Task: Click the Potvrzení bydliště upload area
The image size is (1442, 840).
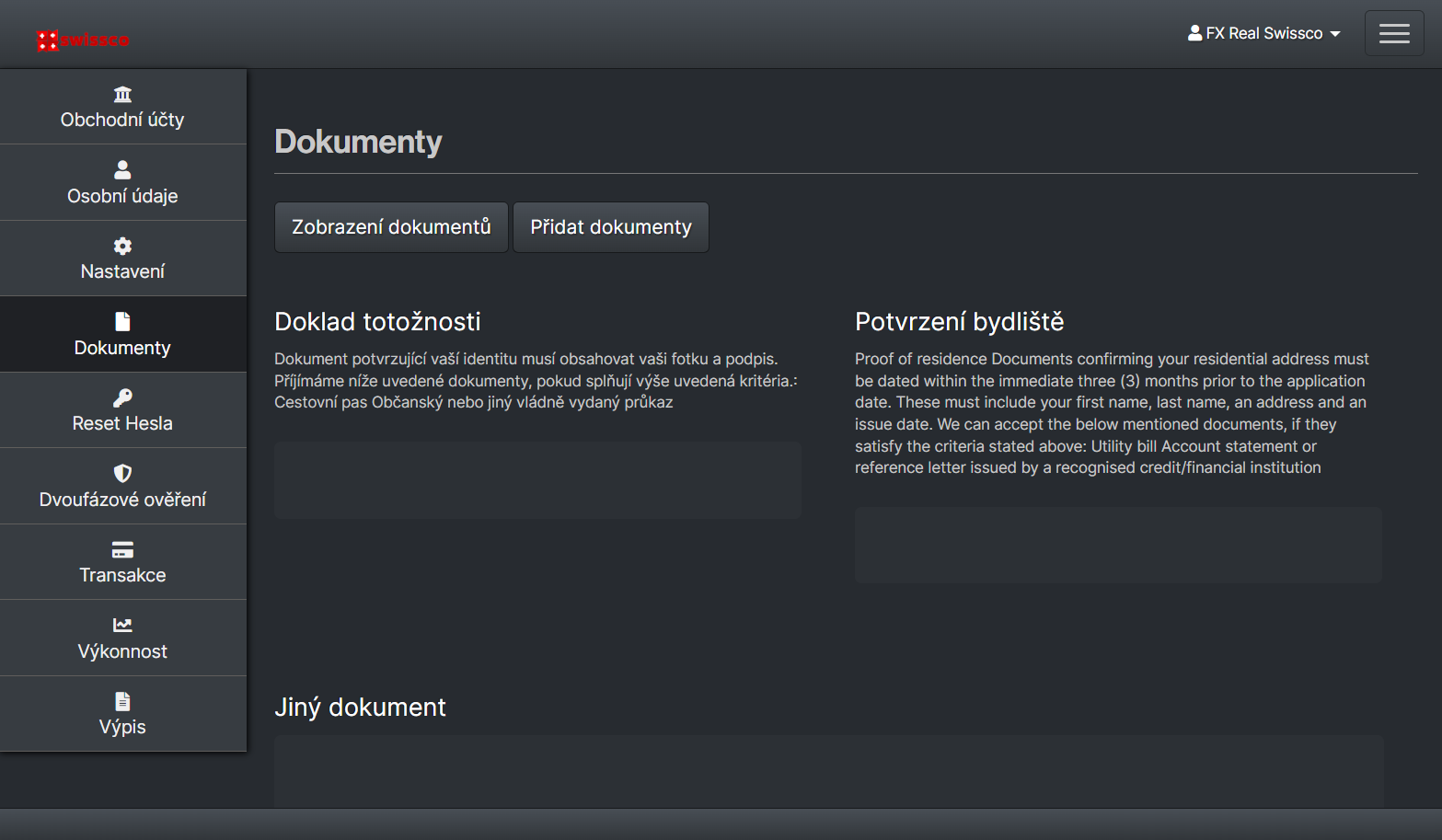Action: pyautogui.click(x=1118, y=545)
